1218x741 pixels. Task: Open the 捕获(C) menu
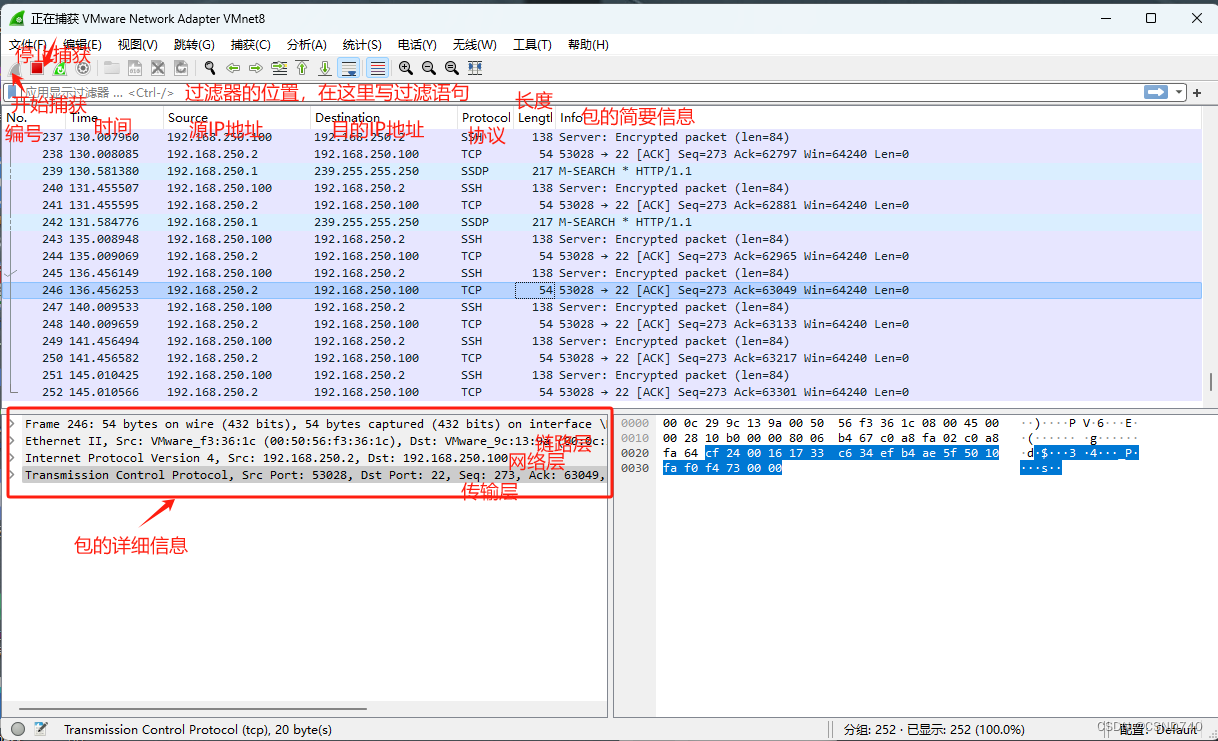pos(251,44)
